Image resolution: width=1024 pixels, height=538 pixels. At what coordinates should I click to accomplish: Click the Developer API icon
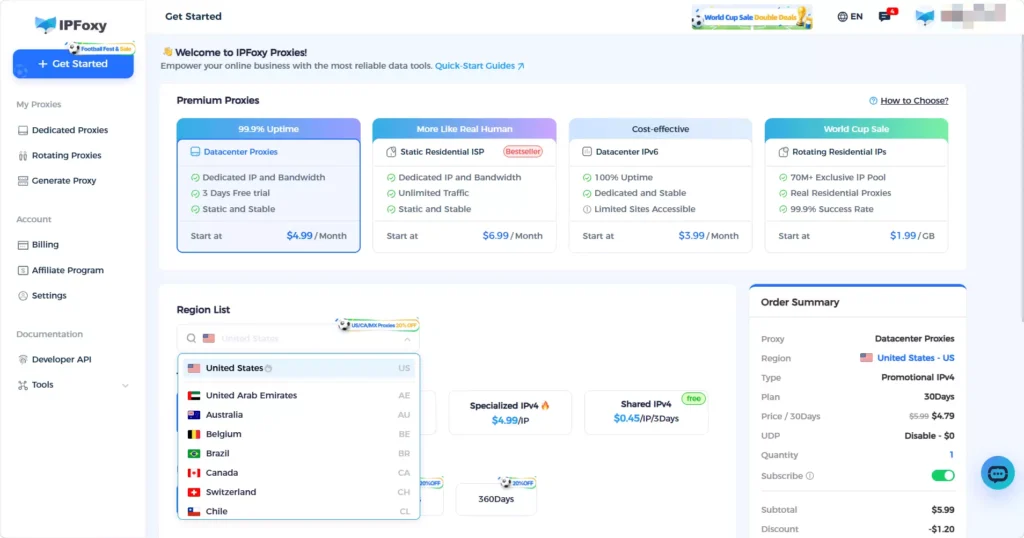coord(23,360)
